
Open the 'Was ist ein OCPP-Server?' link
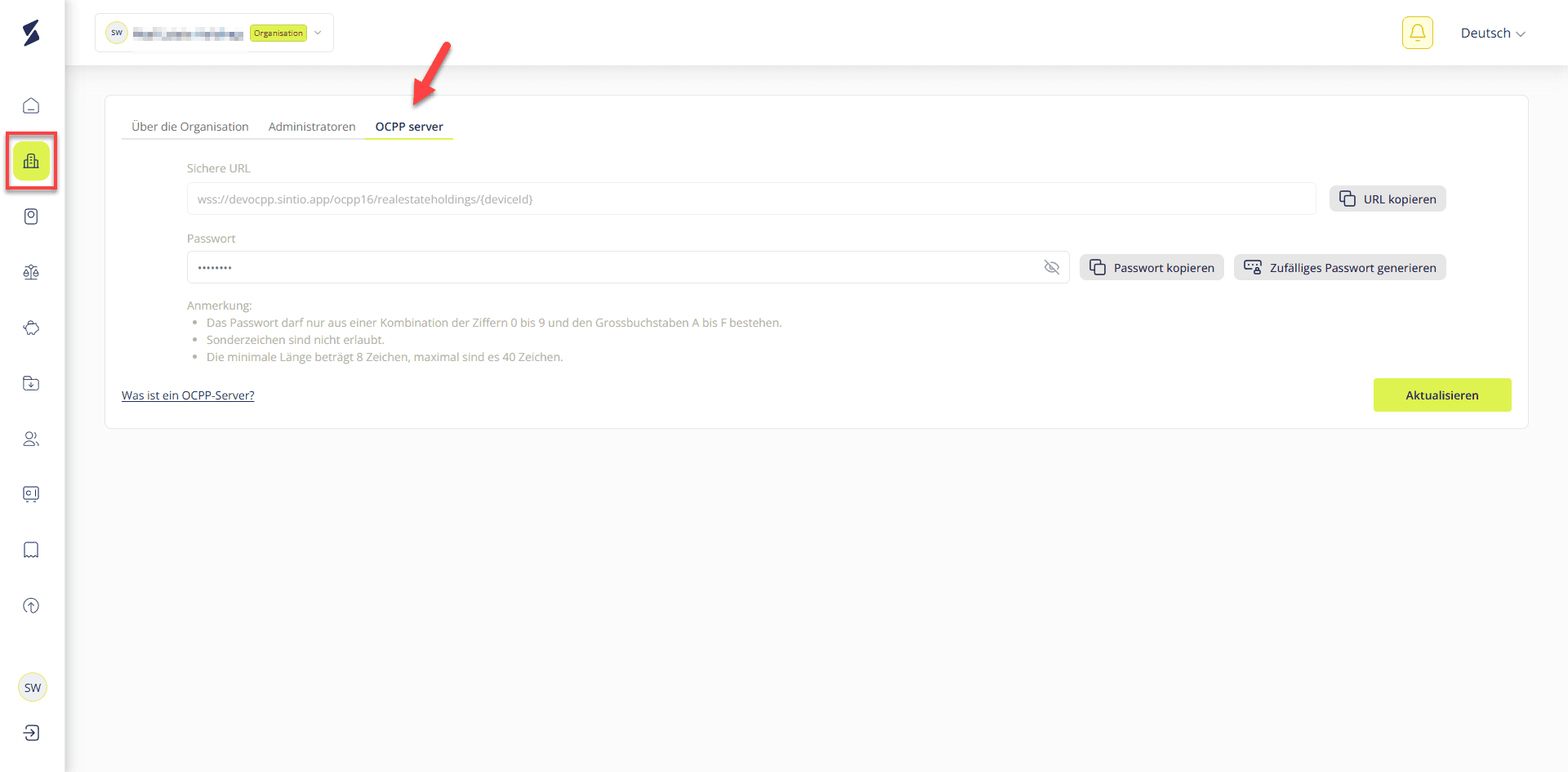[188, 395]
